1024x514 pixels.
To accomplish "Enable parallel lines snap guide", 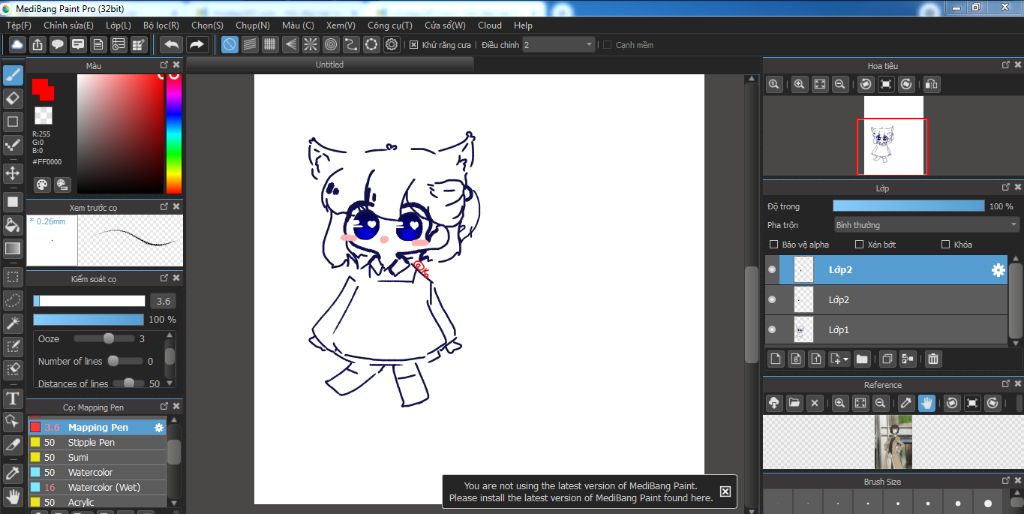I will [249, 44].
